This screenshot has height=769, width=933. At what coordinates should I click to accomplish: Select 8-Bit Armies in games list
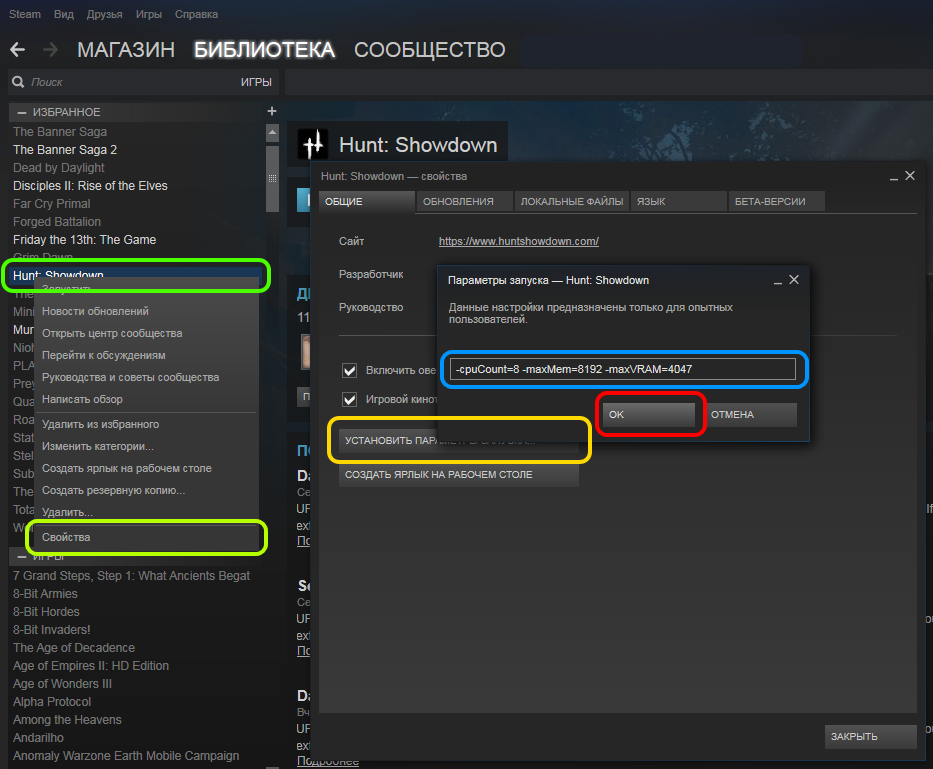pos(45,593)
